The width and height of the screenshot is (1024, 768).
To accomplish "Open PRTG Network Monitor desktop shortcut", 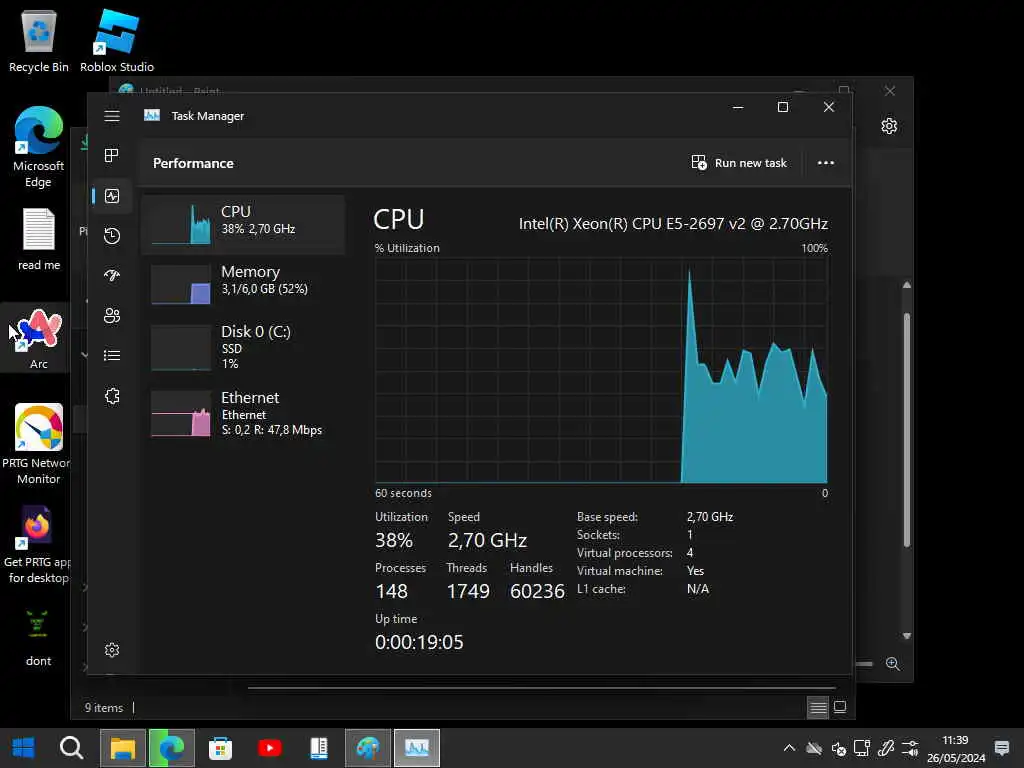I will click(x=39, y=444).
